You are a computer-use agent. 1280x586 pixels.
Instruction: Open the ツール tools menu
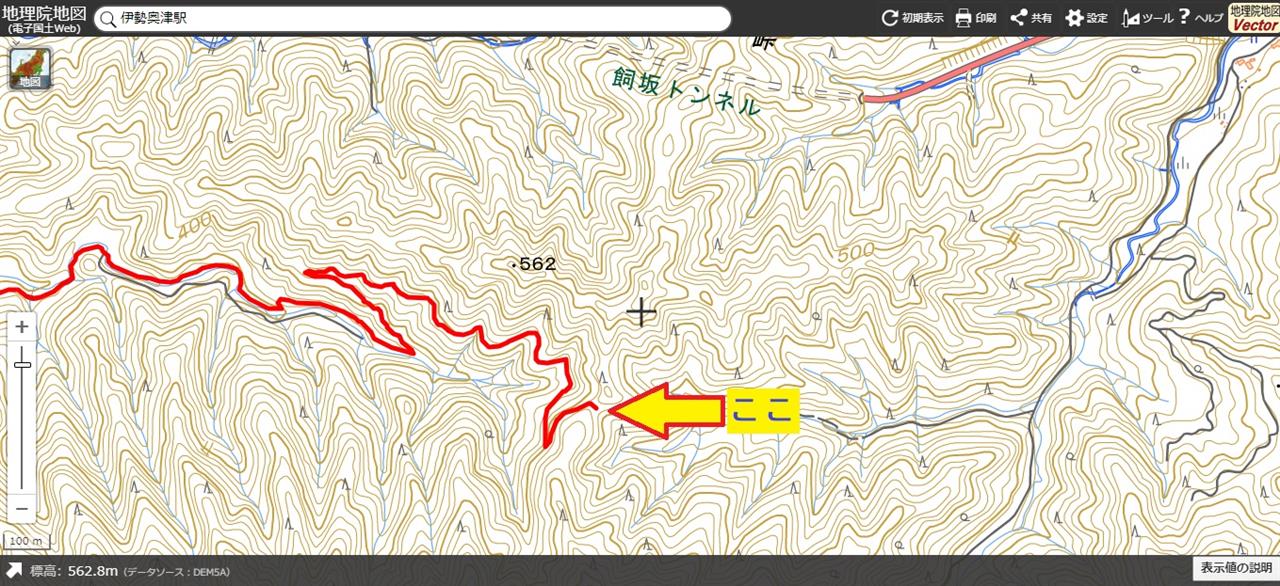1148,18
